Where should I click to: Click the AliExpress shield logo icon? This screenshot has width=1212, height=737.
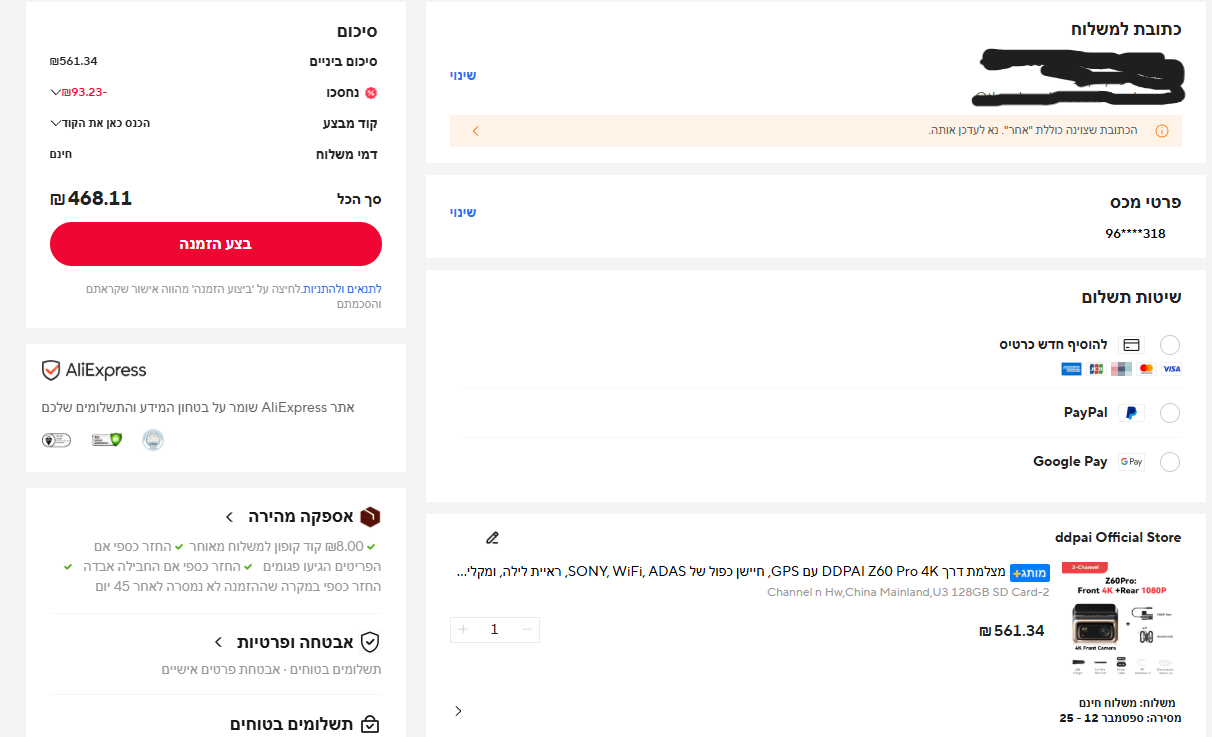(x=51, y=371)
